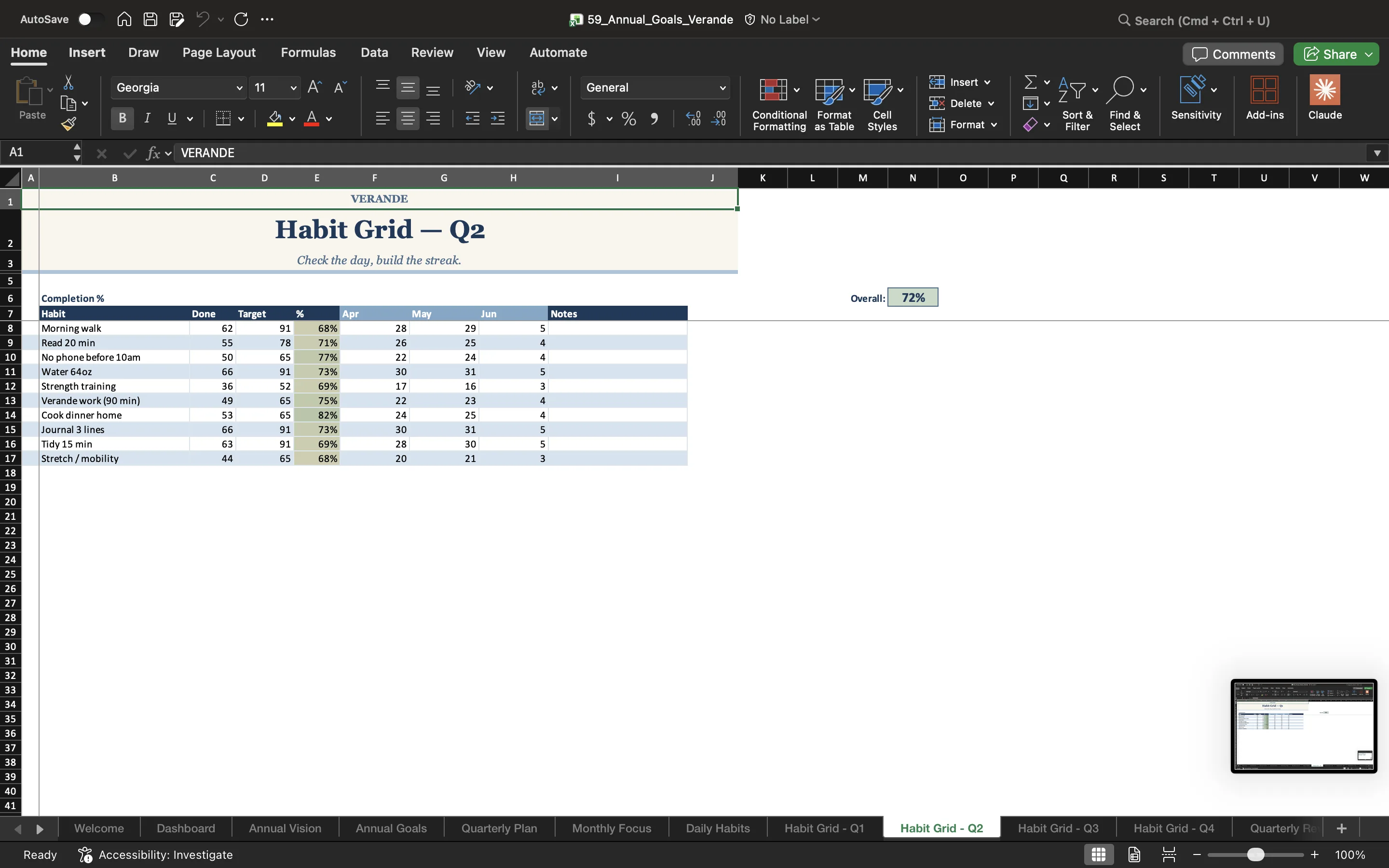
Task: Click the Cut scissors icon
Action: click(68, 82)
